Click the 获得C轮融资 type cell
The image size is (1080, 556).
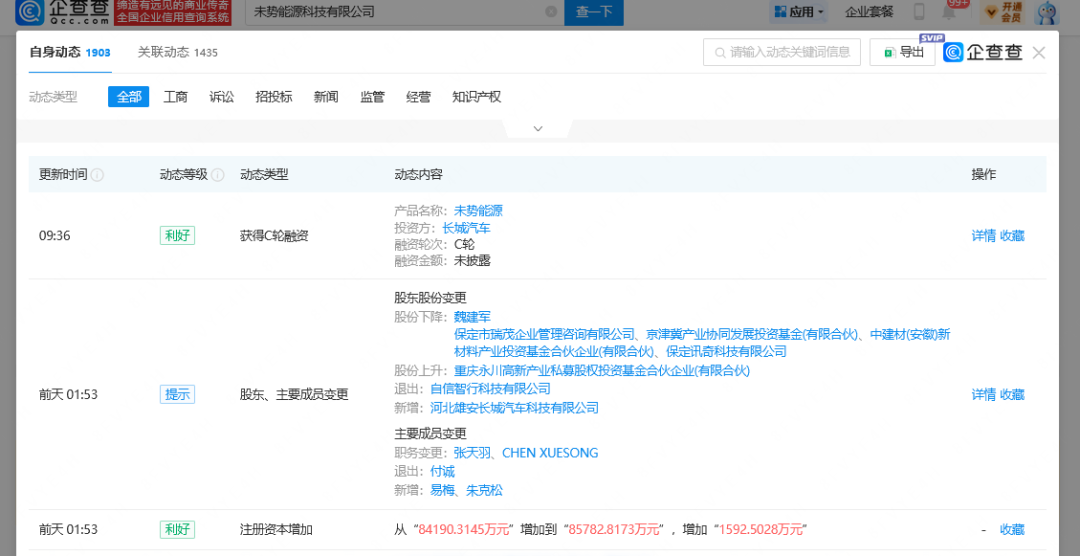coord(274,236)
